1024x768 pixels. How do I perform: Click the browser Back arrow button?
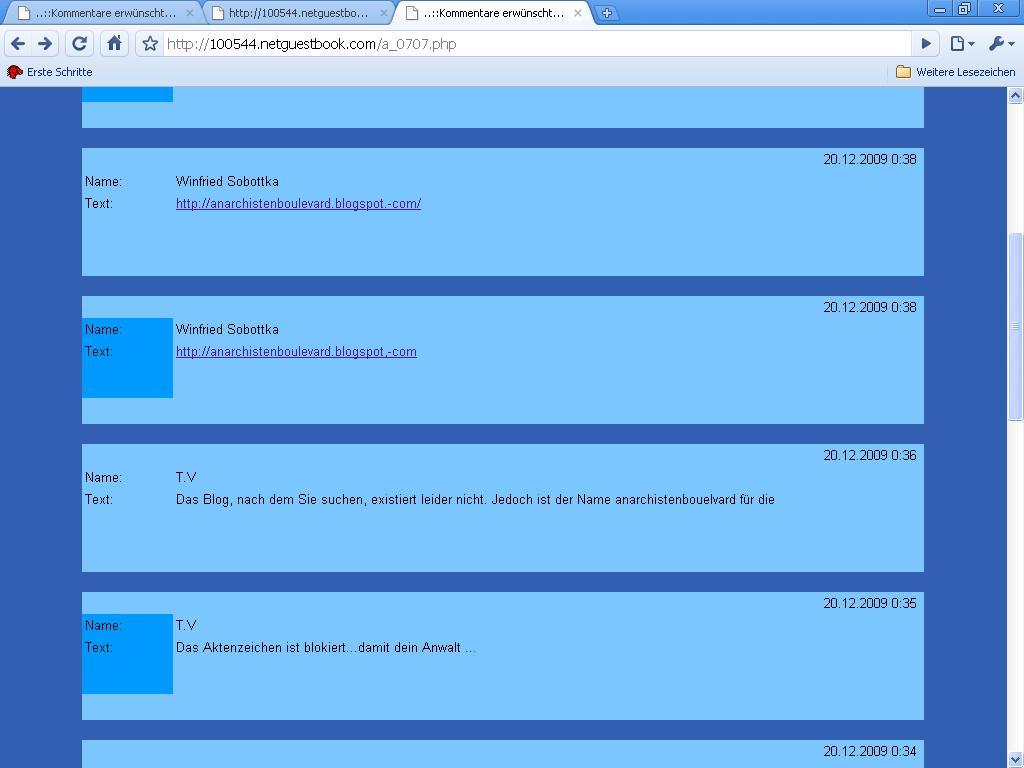(x=18, y=43)
